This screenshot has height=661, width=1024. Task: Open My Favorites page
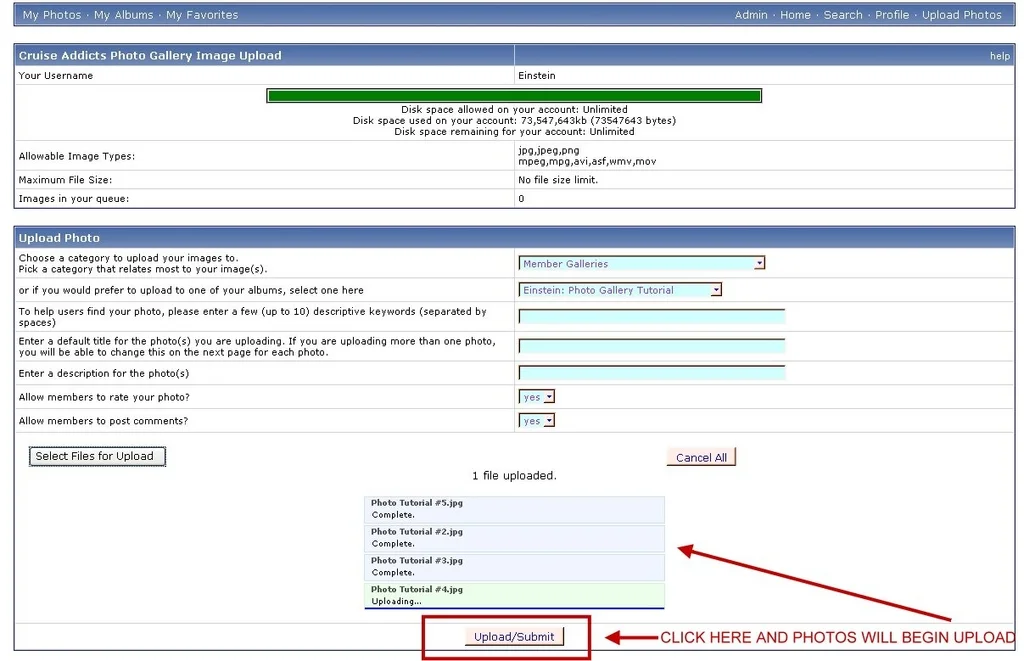202,15
